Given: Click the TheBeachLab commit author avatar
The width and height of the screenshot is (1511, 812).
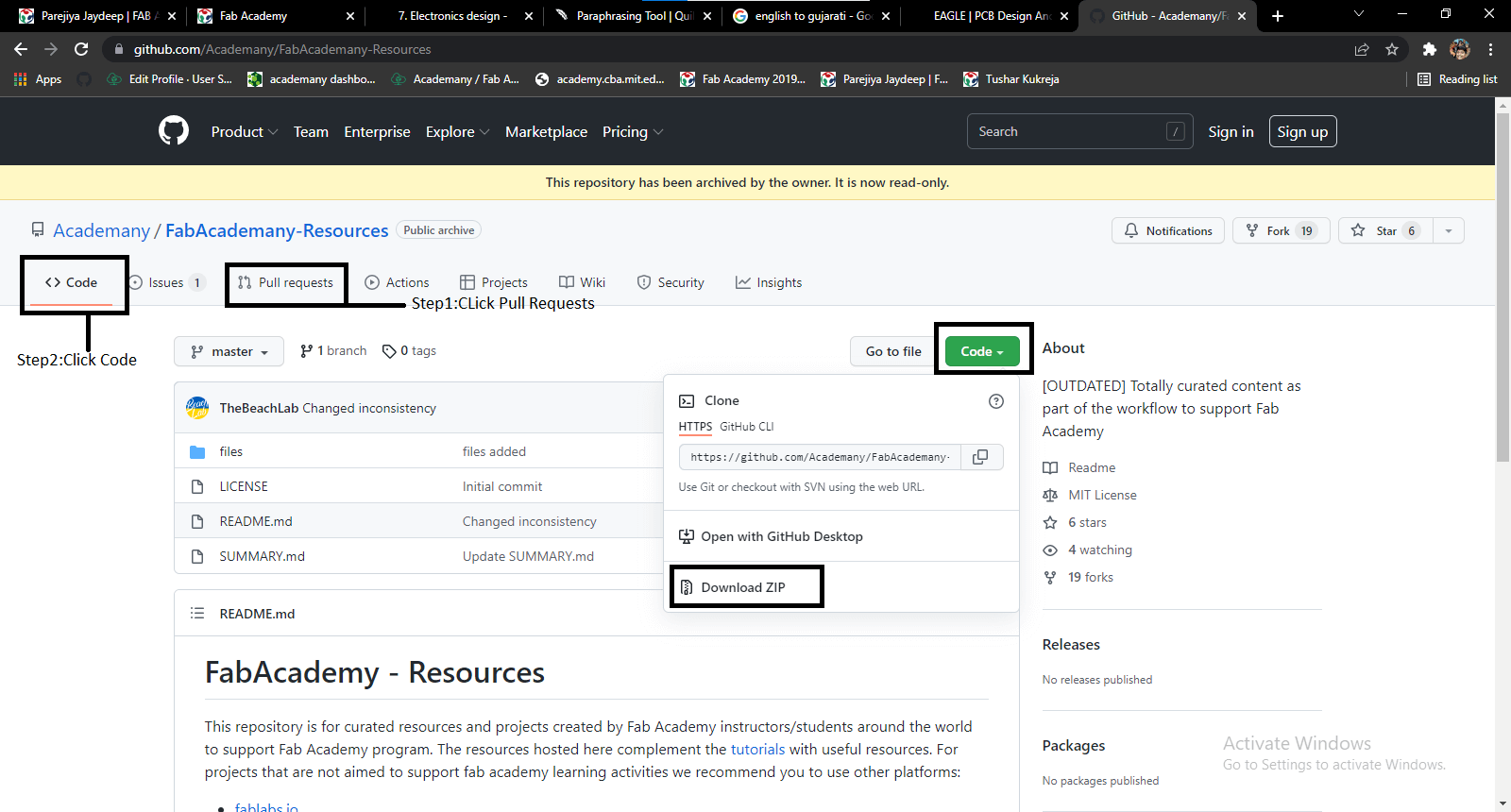Looking at the screenshot, I should click(197, 408).
